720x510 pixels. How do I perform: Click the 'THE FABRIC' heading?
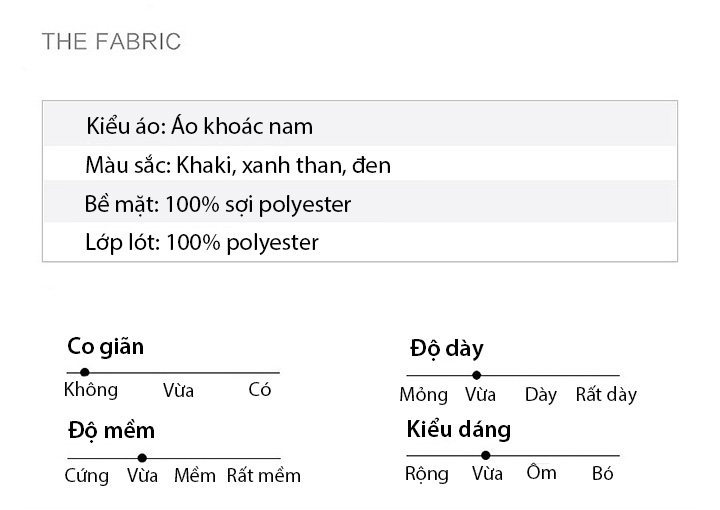click(x=112, y=41)
